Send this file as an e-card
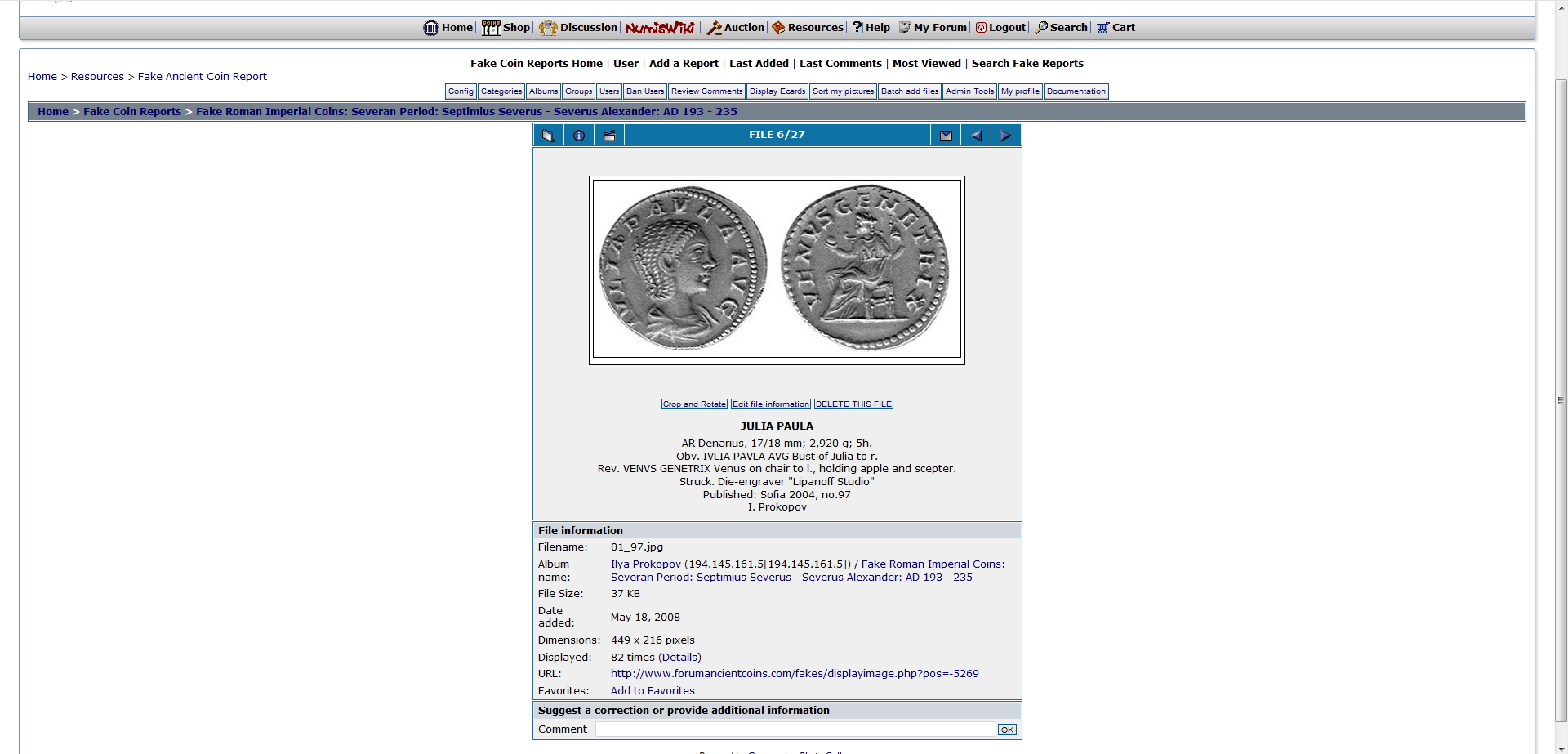The image size is (1568, 754). [x=946, y=136]
